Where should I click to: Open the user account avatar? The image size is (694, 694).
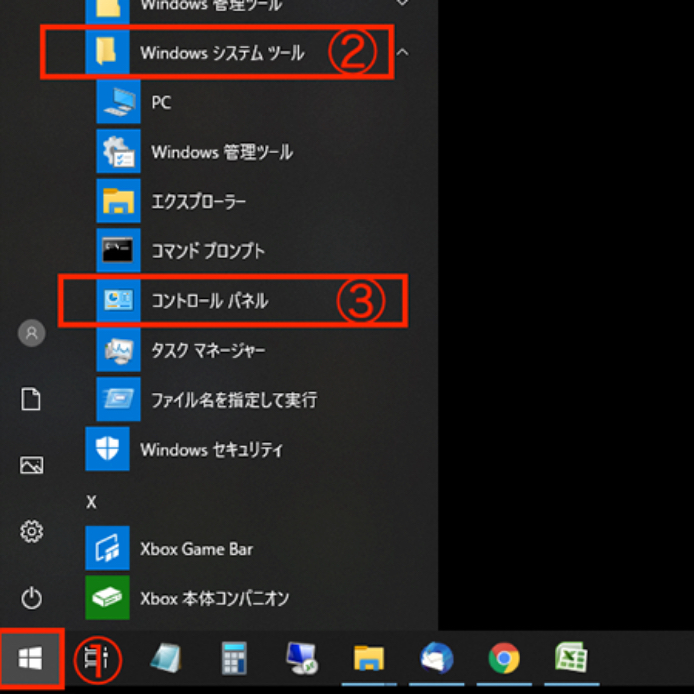31,333
